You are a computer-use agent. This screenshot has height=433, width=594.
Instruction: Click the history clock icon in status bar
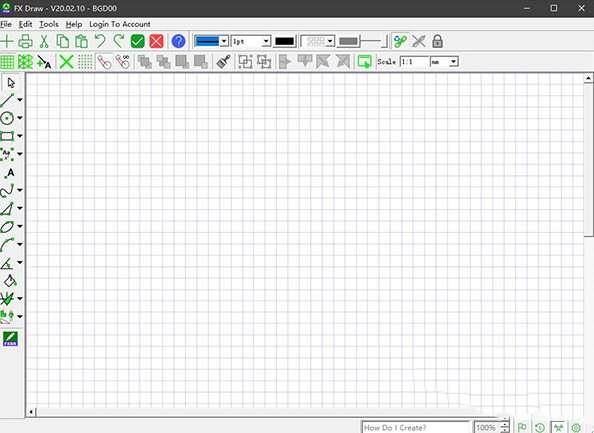tap(540, 427)
